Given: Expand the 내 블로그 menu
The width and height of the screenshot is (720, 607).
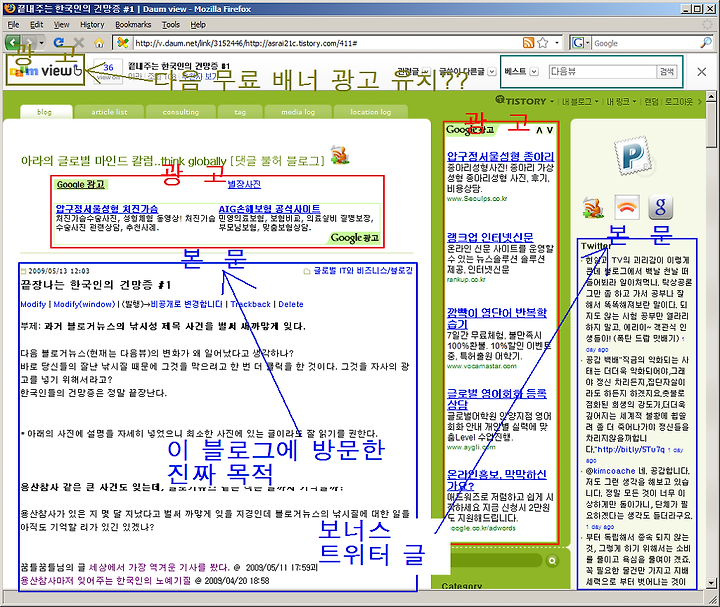Looking at the screenshot, I should tap(580, 101).
